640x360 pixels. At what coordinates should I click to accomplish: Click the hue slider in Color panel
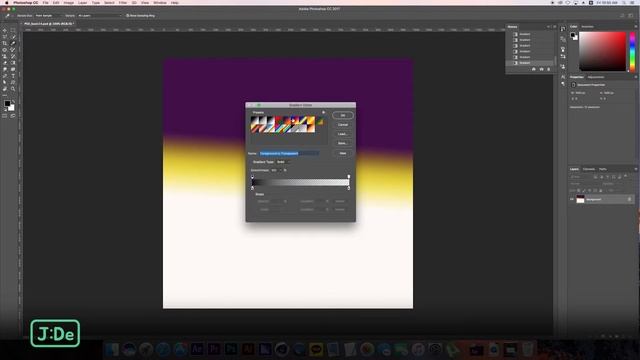pos(632,51)
